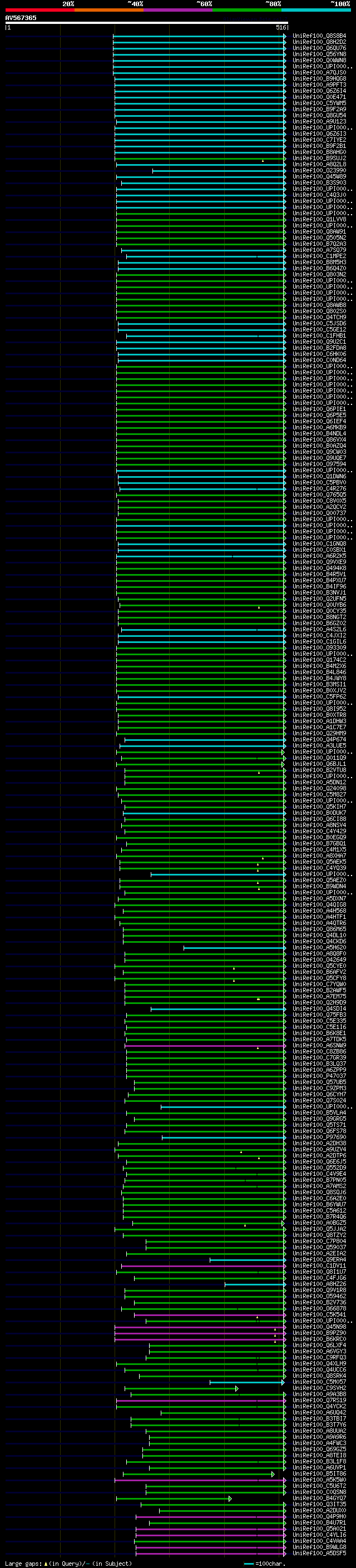Click the UniRef100_O23990 label

[319, 170]
